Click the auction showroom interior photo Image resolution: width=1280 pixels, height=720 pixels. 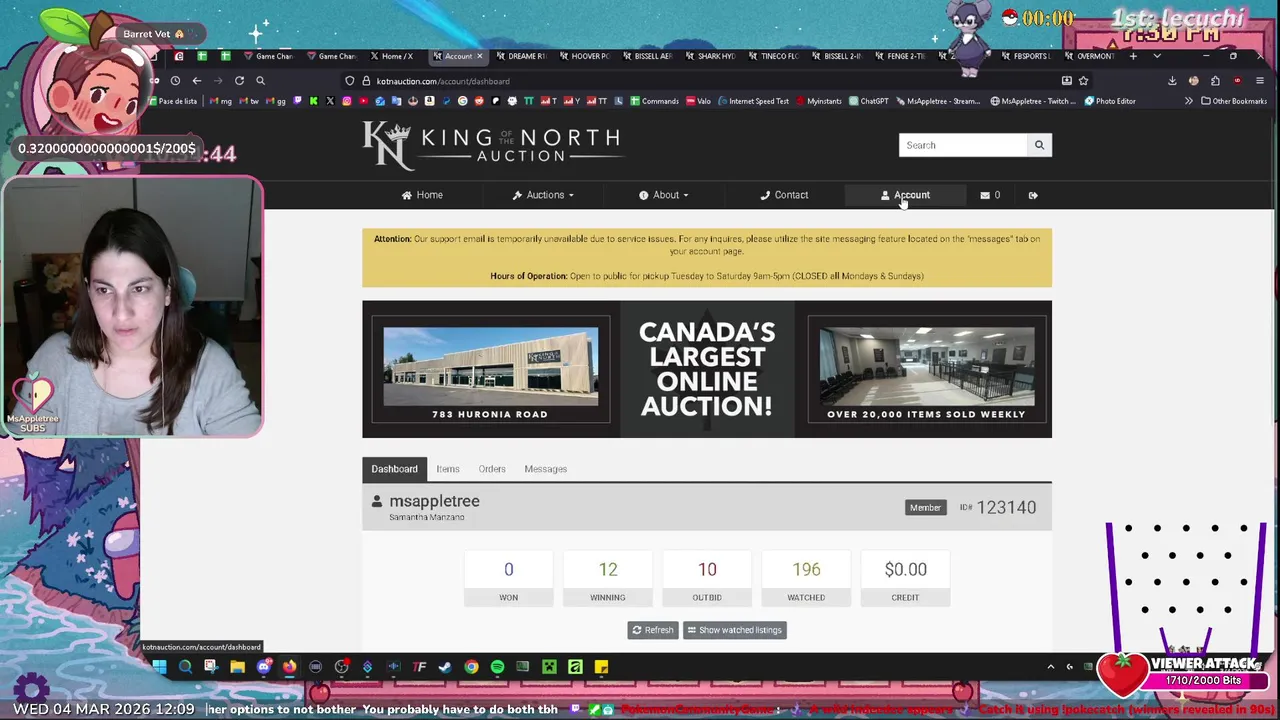[926, 366]
